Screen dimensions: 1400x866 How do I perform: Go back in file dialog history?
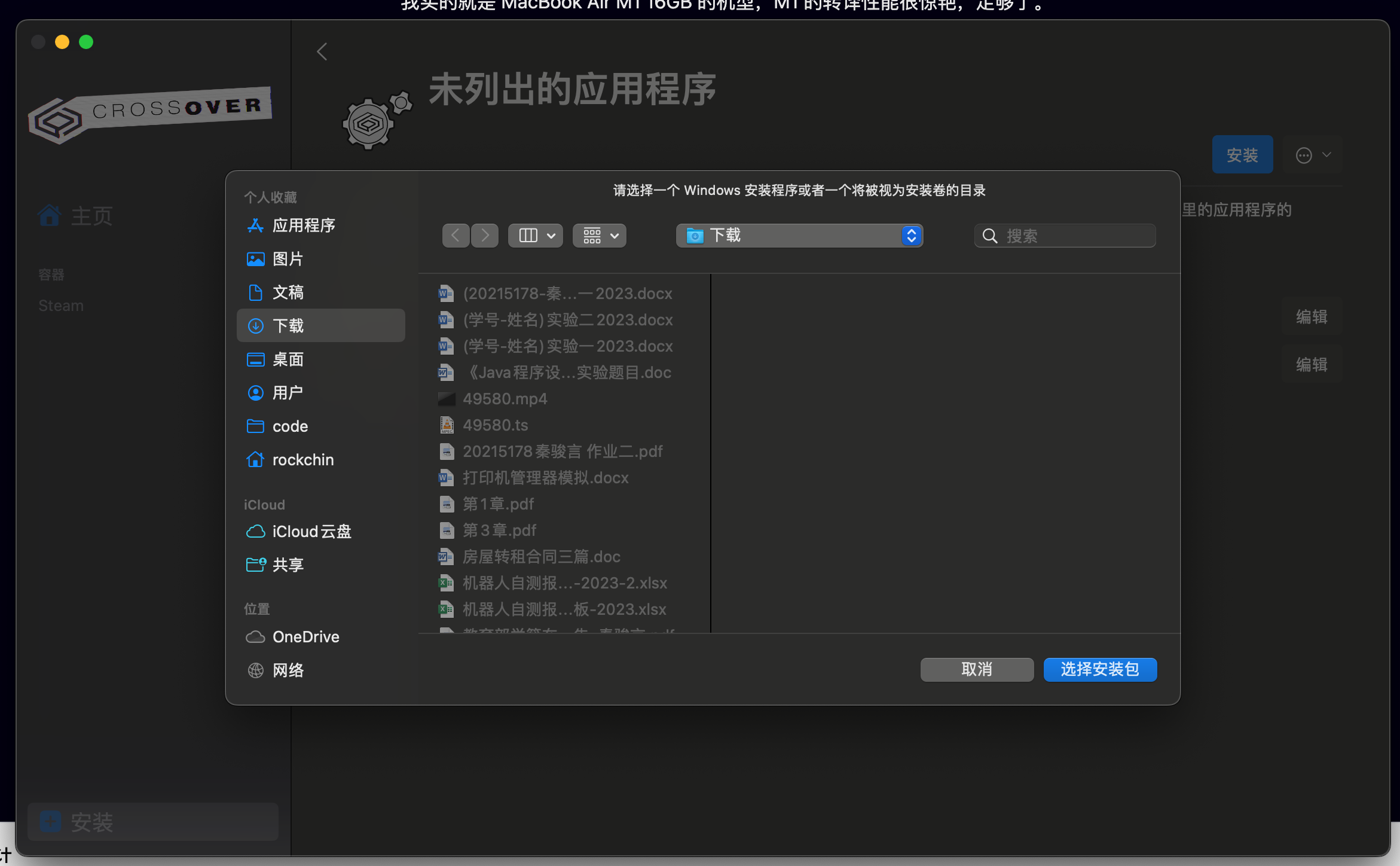click(456, 236)
